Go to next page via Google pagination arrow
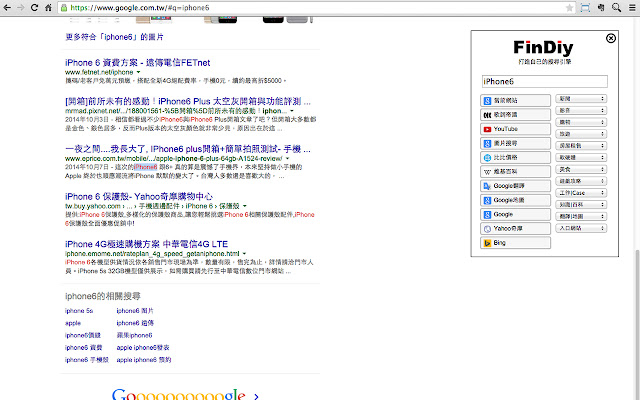Screen dimensions: 640x400 coord(256,396)
